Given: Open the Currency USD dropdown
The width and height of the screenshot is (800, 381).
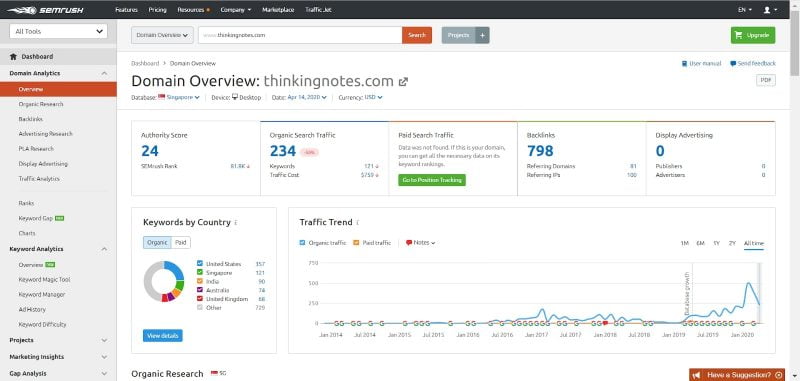Looking at the screenshot, I should tap(373, 97).
